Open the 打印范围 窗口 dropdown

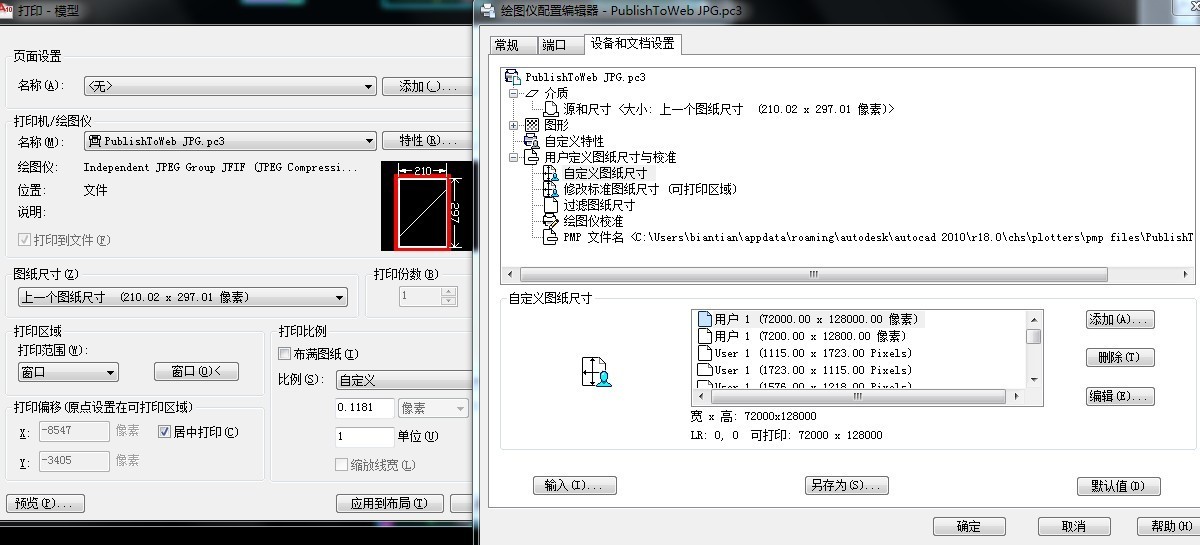pyautogui.click(x=68, y=372)
